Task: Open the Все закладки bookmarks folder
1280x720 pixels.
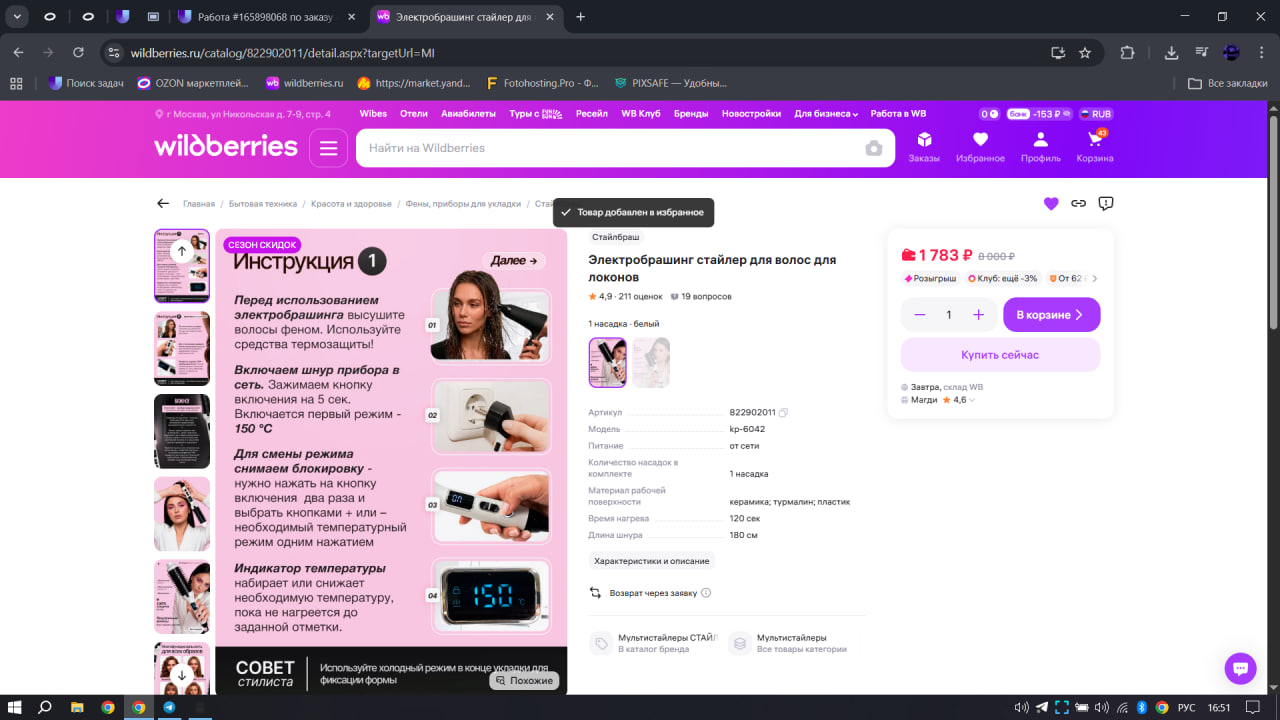Action: tap(1228, 83)
